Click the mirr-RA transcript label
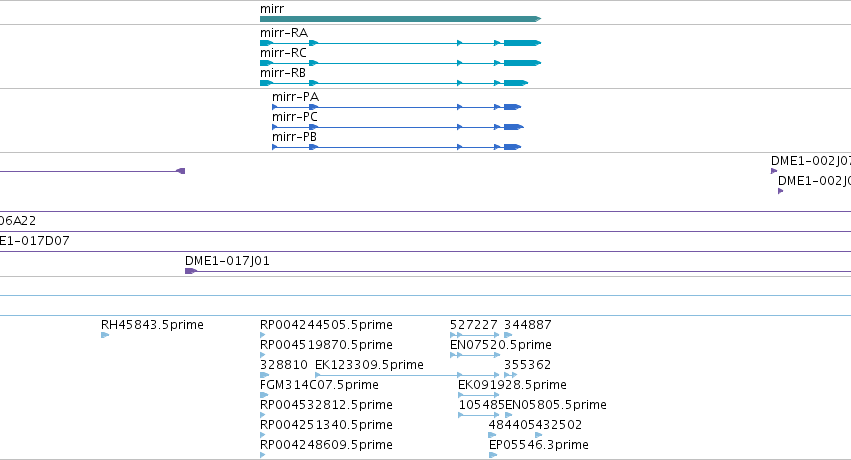Viewport: 851px width, 460px height. [284, 33]
